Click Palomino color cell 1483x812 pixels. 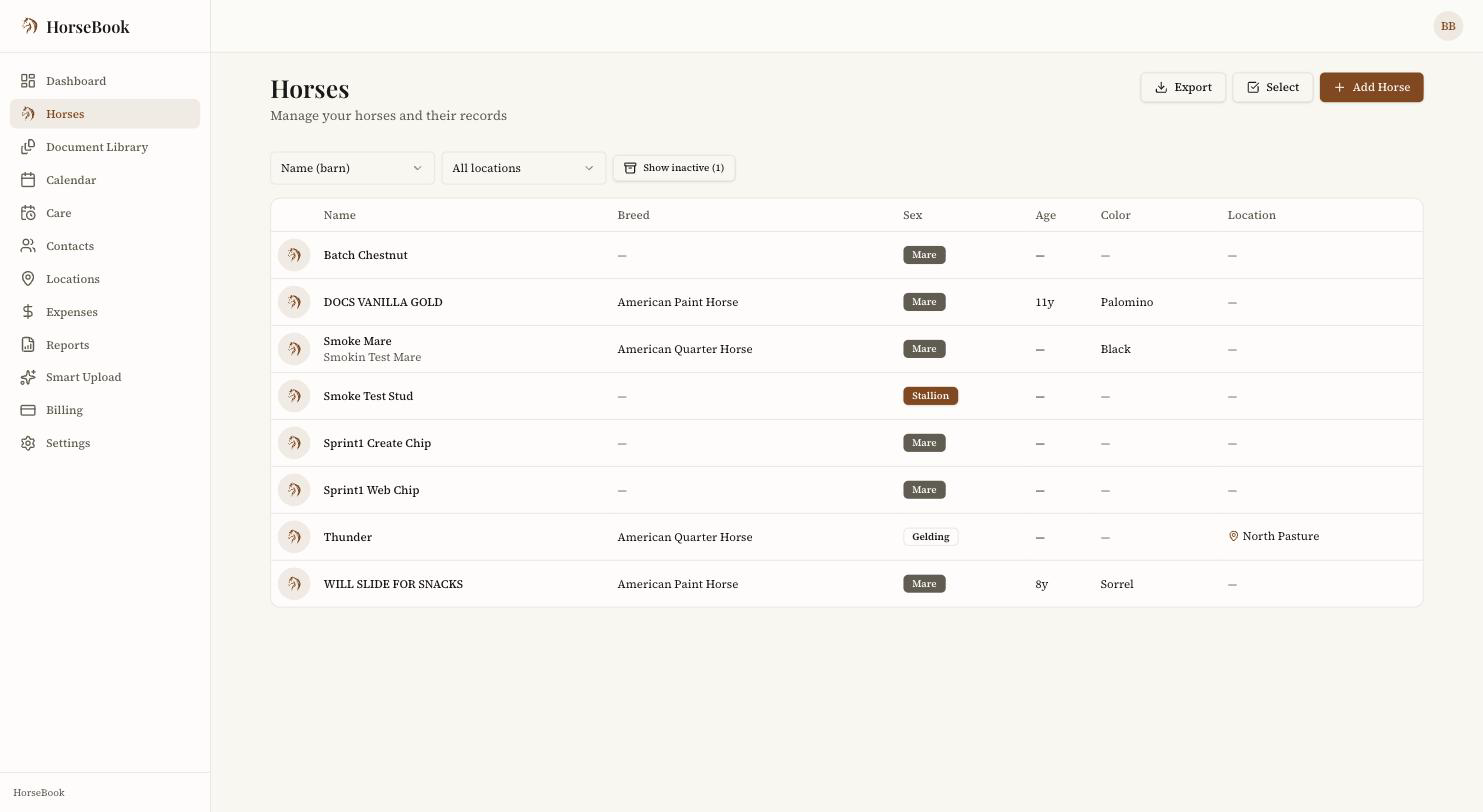point(1127,302)
